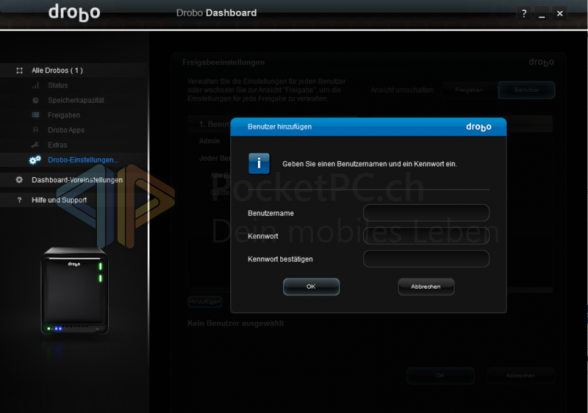Click the Drobo device thumbnail image
This screenshot has height=413, width=588.
pyautogui.click(x=75, y=291)
